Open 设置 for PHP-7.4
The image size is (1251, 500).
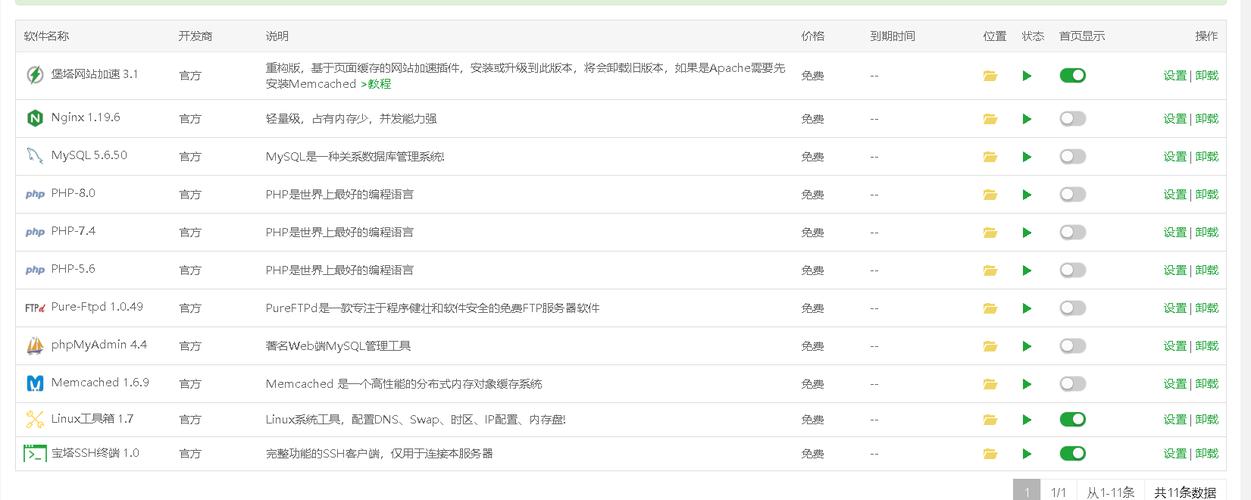1175,233
